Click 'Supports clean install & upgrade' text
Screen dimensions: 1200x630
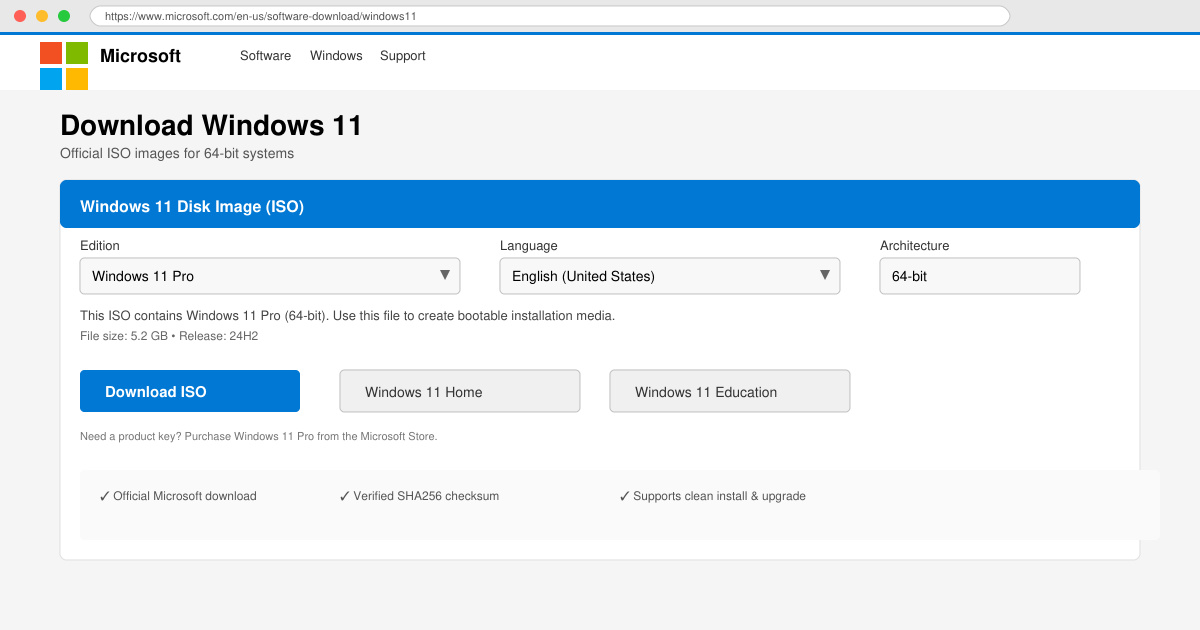tap(712, 496)
